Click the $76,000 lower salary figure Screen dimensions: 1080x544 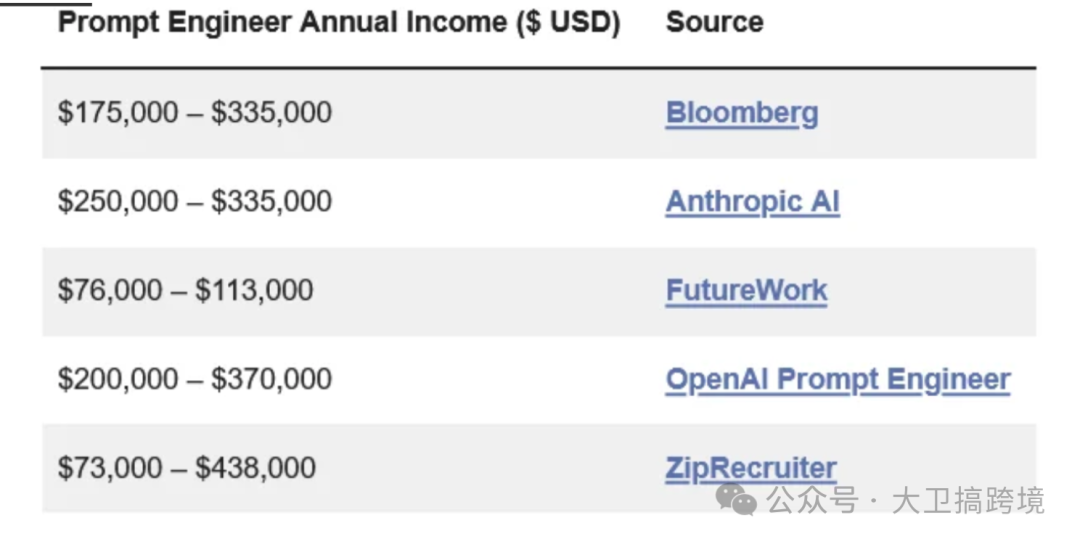click(x=110, y=290)
